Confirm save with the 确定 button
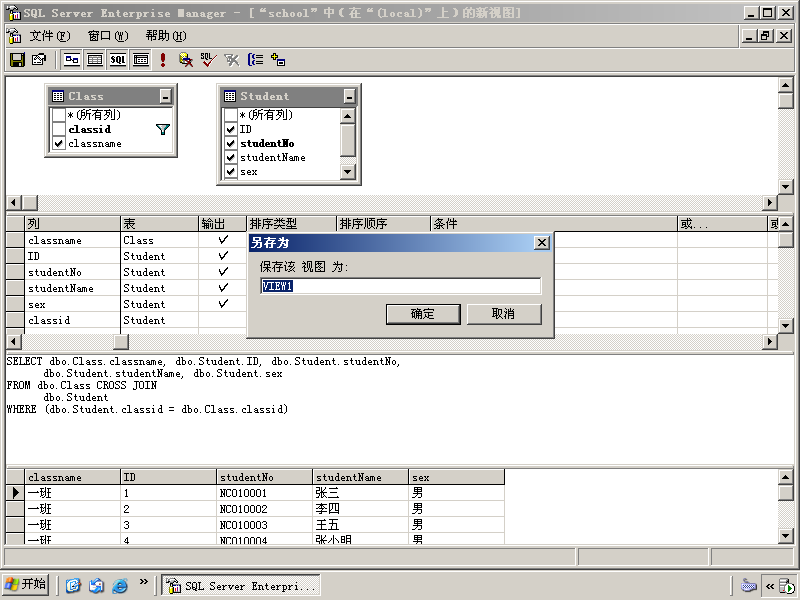Screen dimensions: 800x600 coord(423,314)
